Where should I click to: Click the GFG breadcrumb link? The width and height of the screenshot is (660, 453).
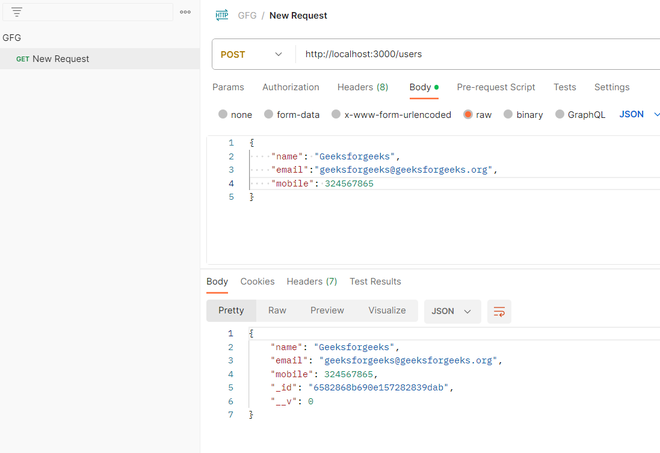click(x=246, y=16)
